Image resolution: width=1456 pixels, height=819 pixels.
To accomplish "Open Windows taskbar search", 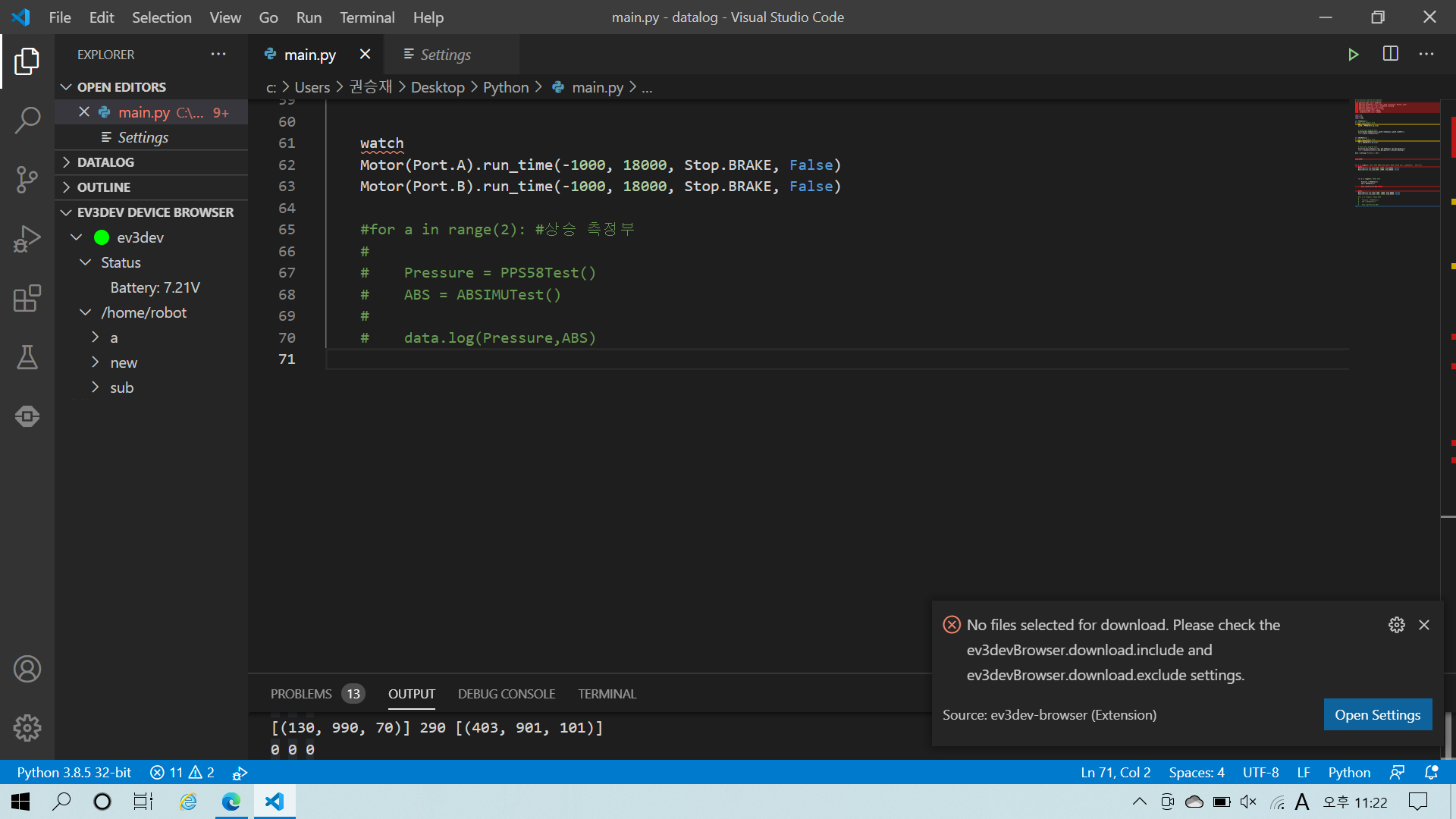I will pyautogui.click(x=61, y=802).
